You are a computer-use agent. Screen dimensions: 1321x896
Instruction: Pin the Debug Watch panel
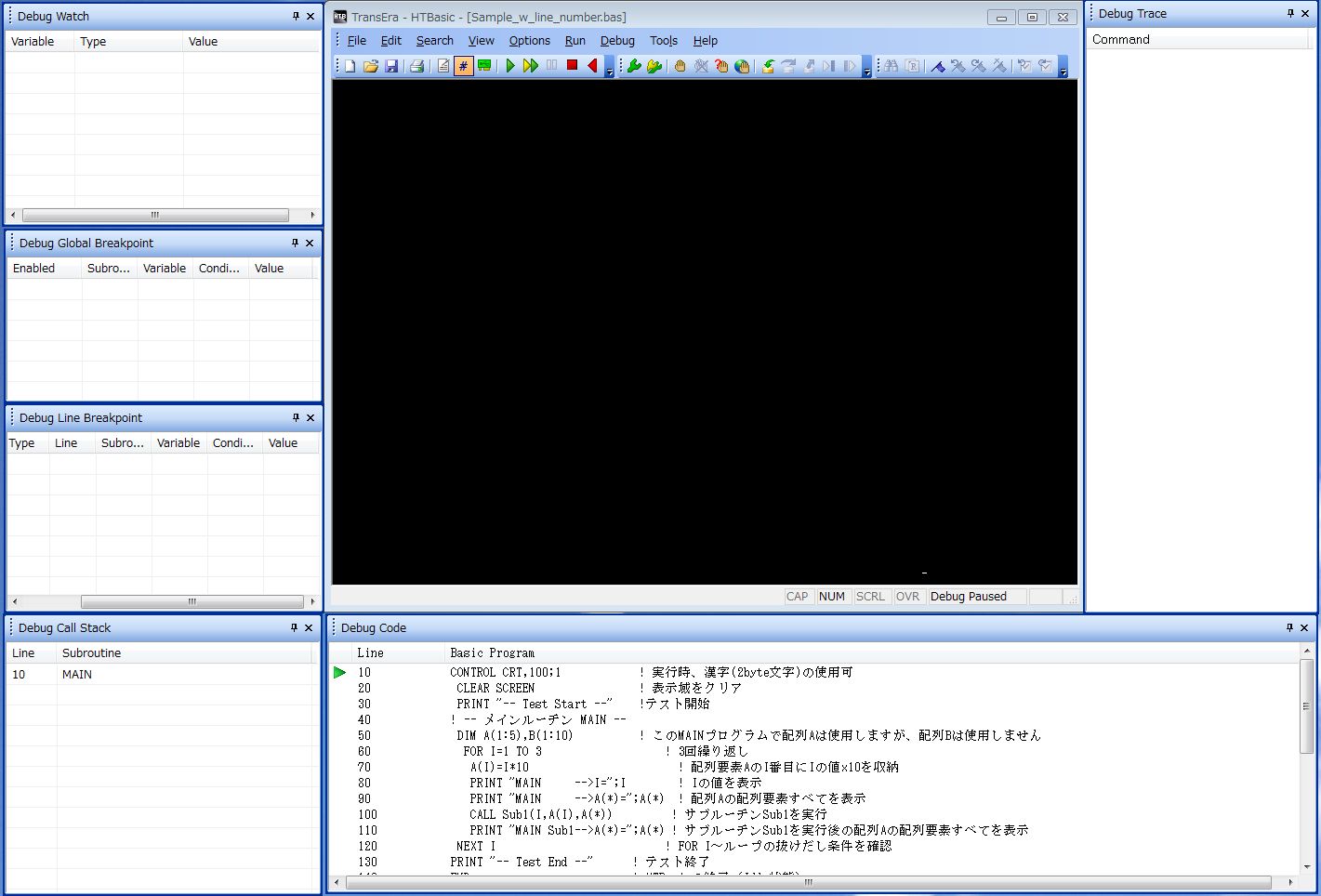click(x=296, y=16)
